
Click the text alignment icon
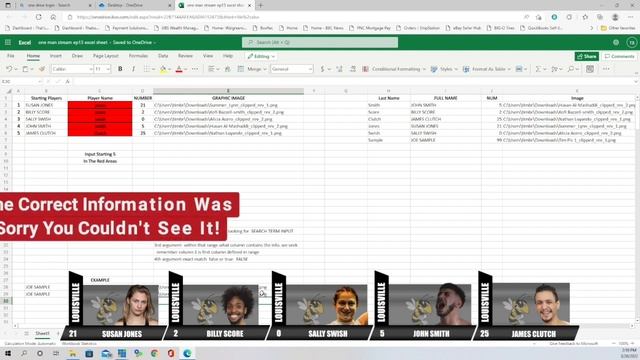(x=211, y=69)
